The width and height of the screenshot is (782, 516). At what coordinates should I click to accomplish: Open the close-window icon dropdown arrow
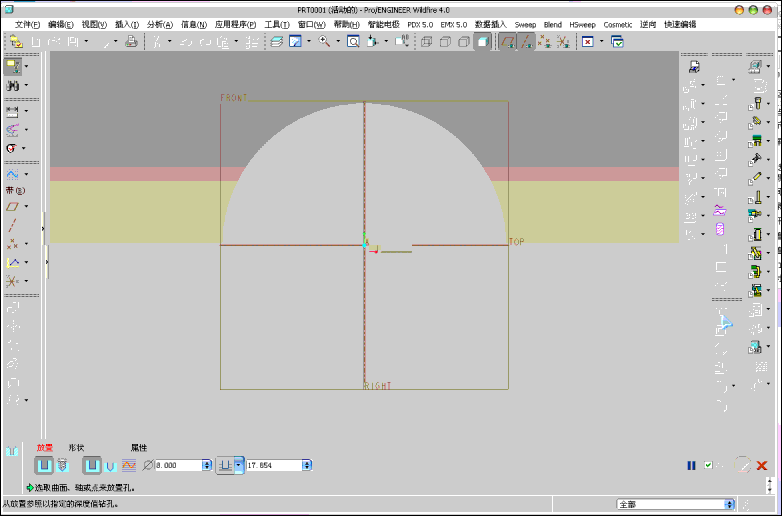pyautogui.click(x=601, y=41)
